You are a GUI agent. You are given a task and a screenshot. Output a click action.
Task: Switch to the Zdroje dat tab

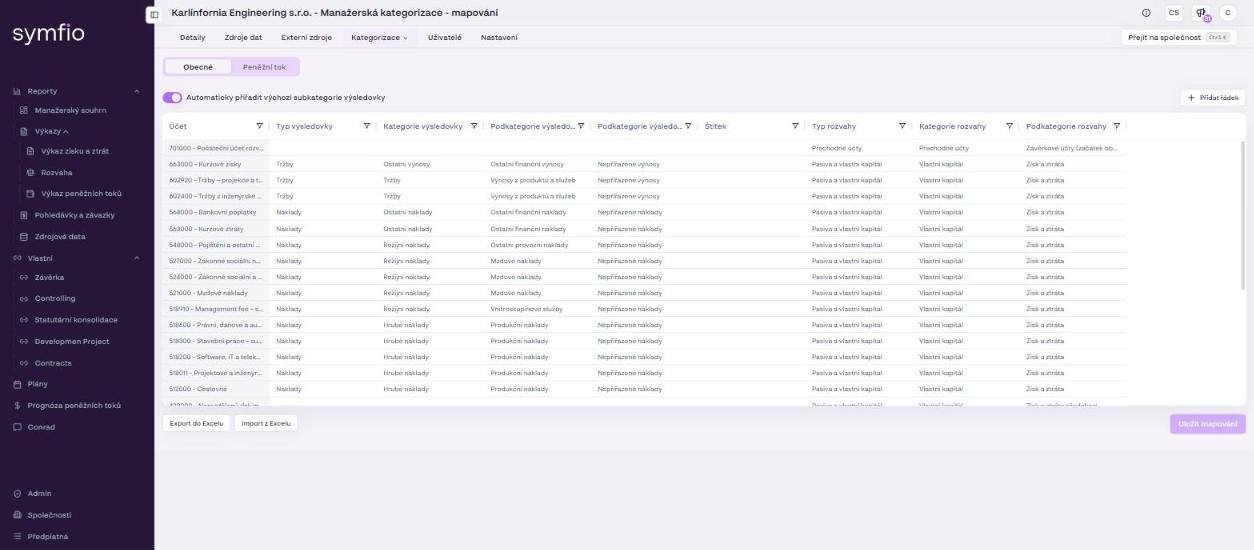coord(243,37)
